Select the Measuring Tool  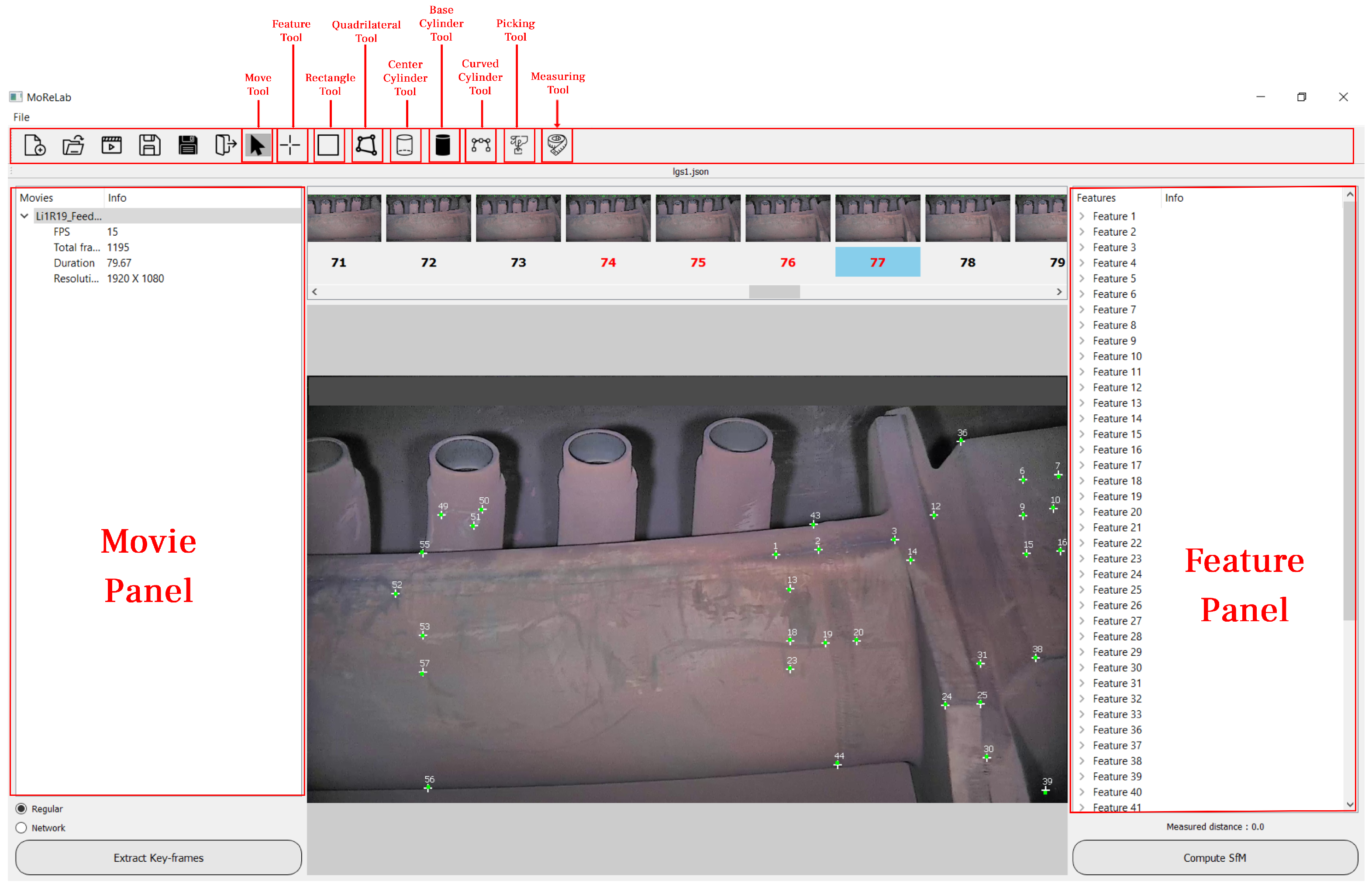[558, 145]
